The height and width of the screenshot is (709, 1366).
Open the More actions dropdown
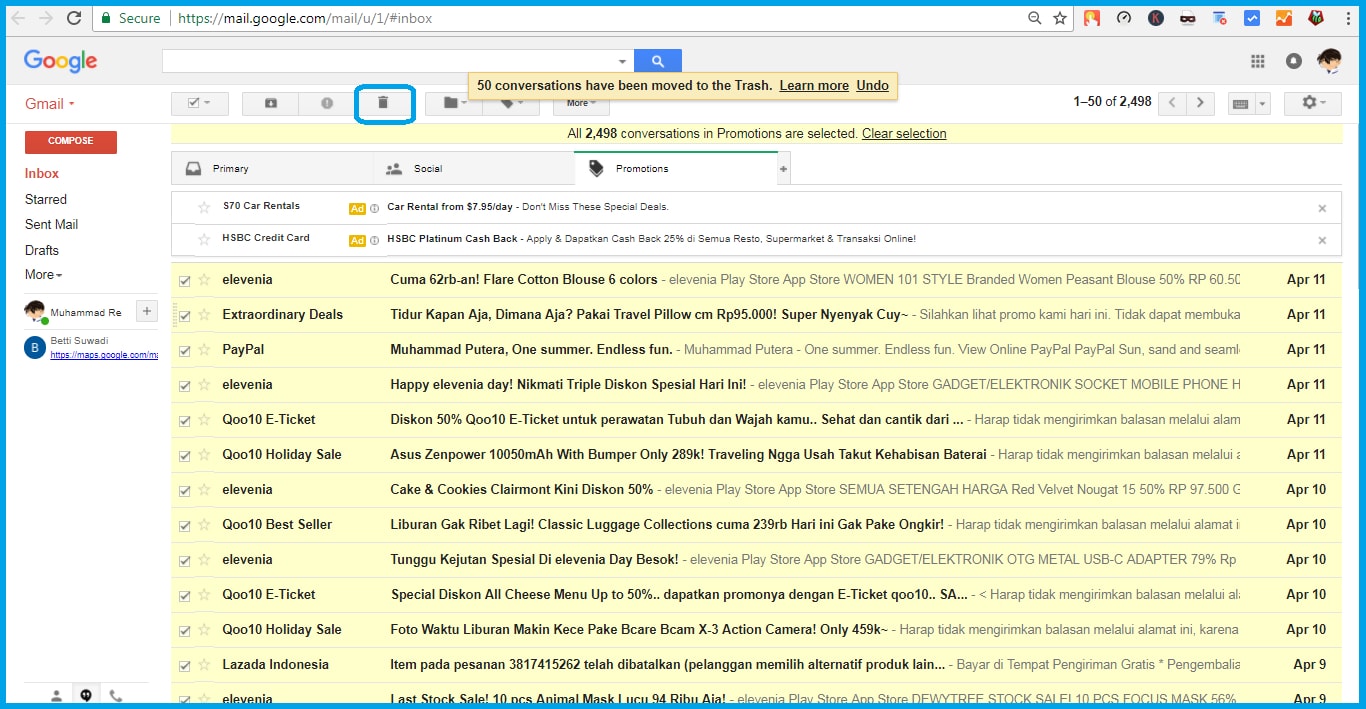(x=581, y=103)
